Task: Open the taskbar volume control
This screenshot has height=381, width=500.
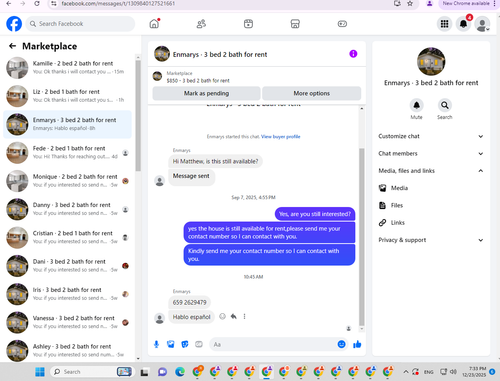Action: [453, 371]
